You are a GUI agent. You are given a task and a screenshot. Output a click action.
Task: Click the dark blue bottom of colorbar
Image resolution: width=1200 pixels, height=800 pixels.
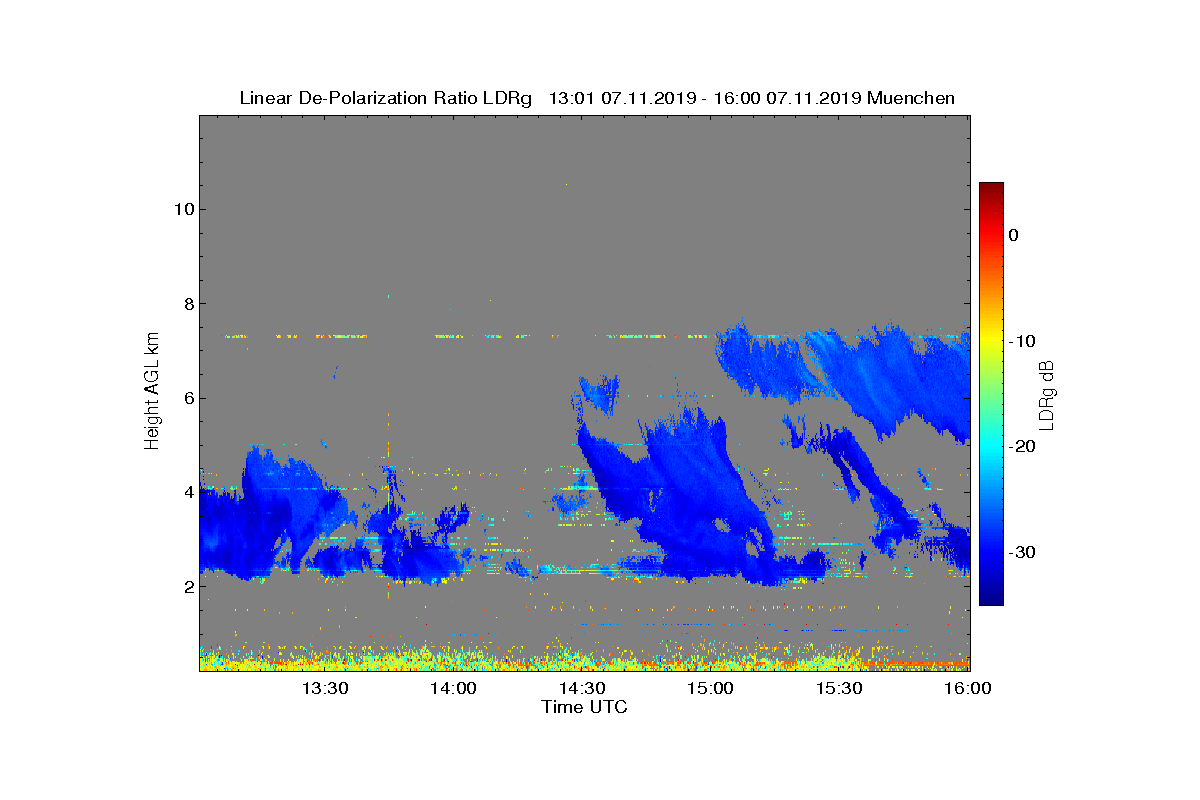pyautogui.click(x=991, y=597)
